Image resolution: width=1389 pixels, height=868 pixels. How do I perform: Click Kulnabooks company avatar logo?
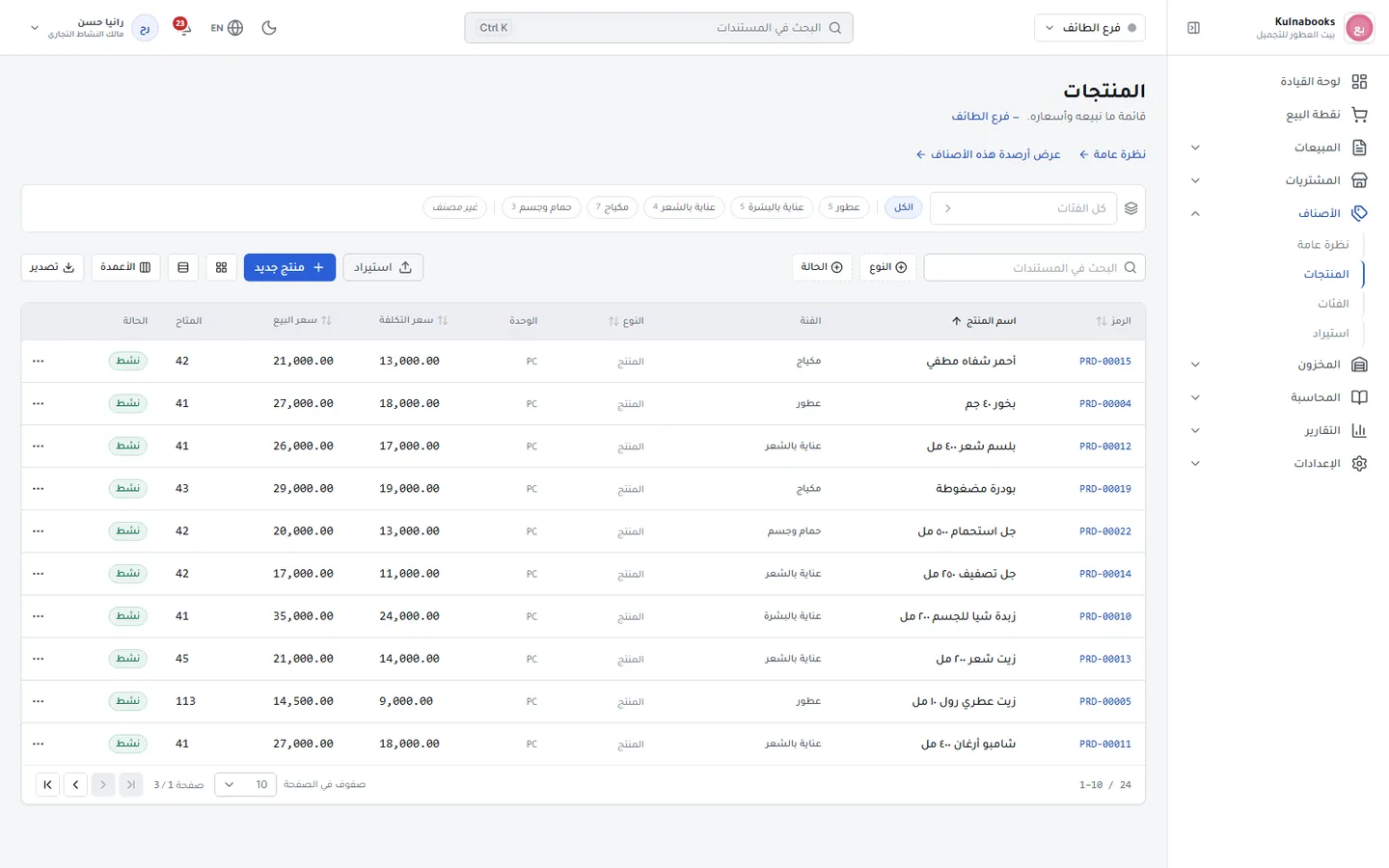click(x=1359, y=28)
